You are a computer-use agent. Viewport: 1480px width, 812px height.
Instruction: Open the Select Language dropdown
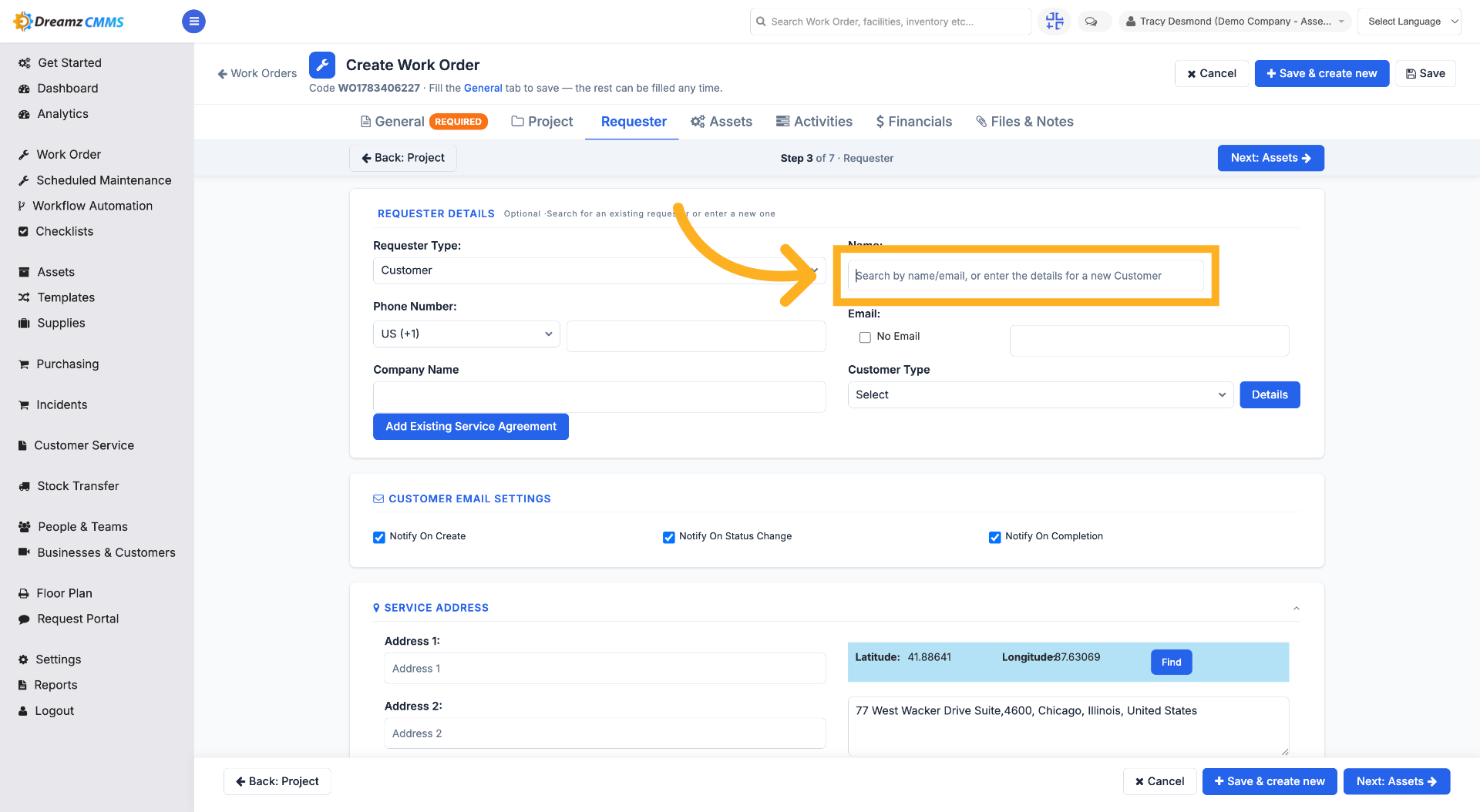pyautogui.click(x=1409, y=22)
